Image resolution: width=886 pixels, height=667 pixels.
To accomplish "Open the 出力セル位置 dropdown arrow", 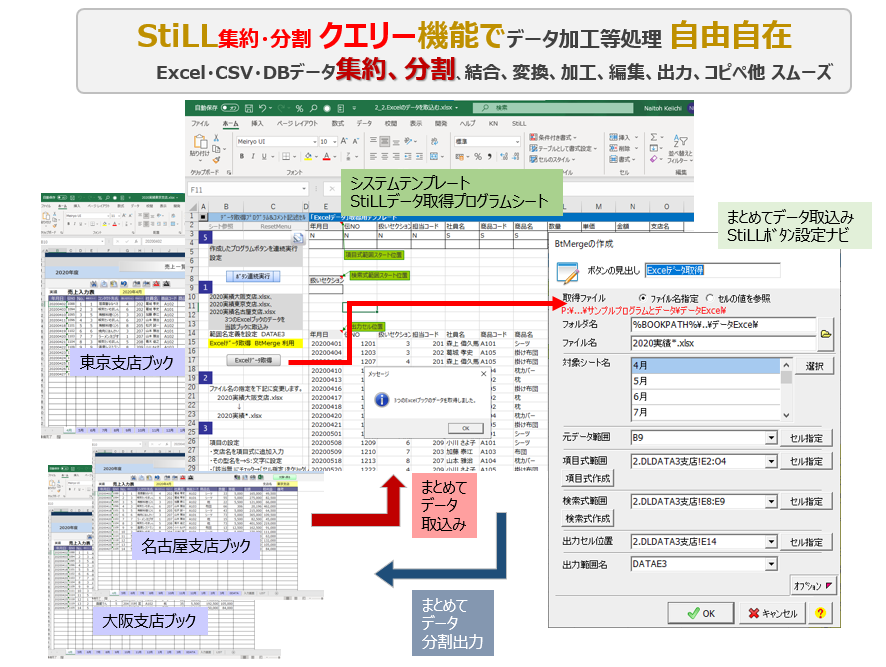I will 771,542.
